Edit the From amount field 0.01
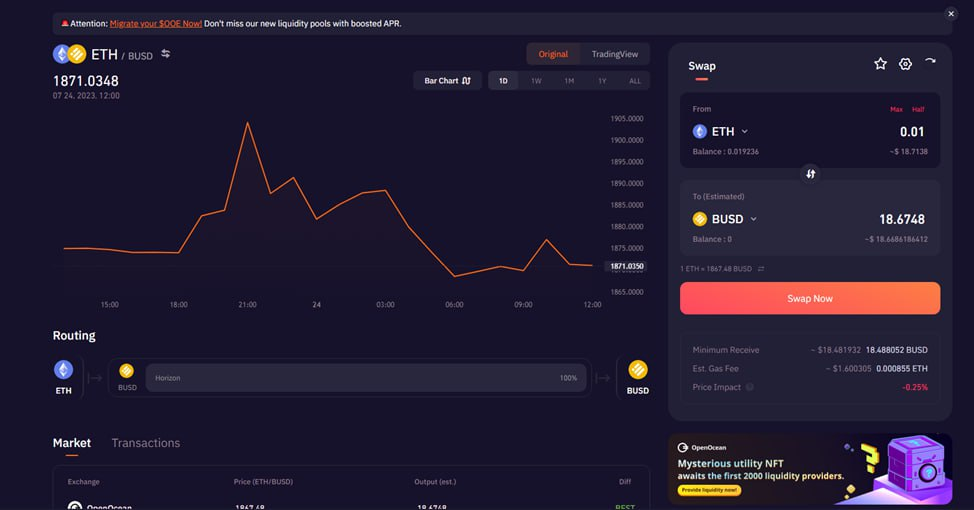The width and height of the screenshot is (974, 510). click(x=911, y=132)
